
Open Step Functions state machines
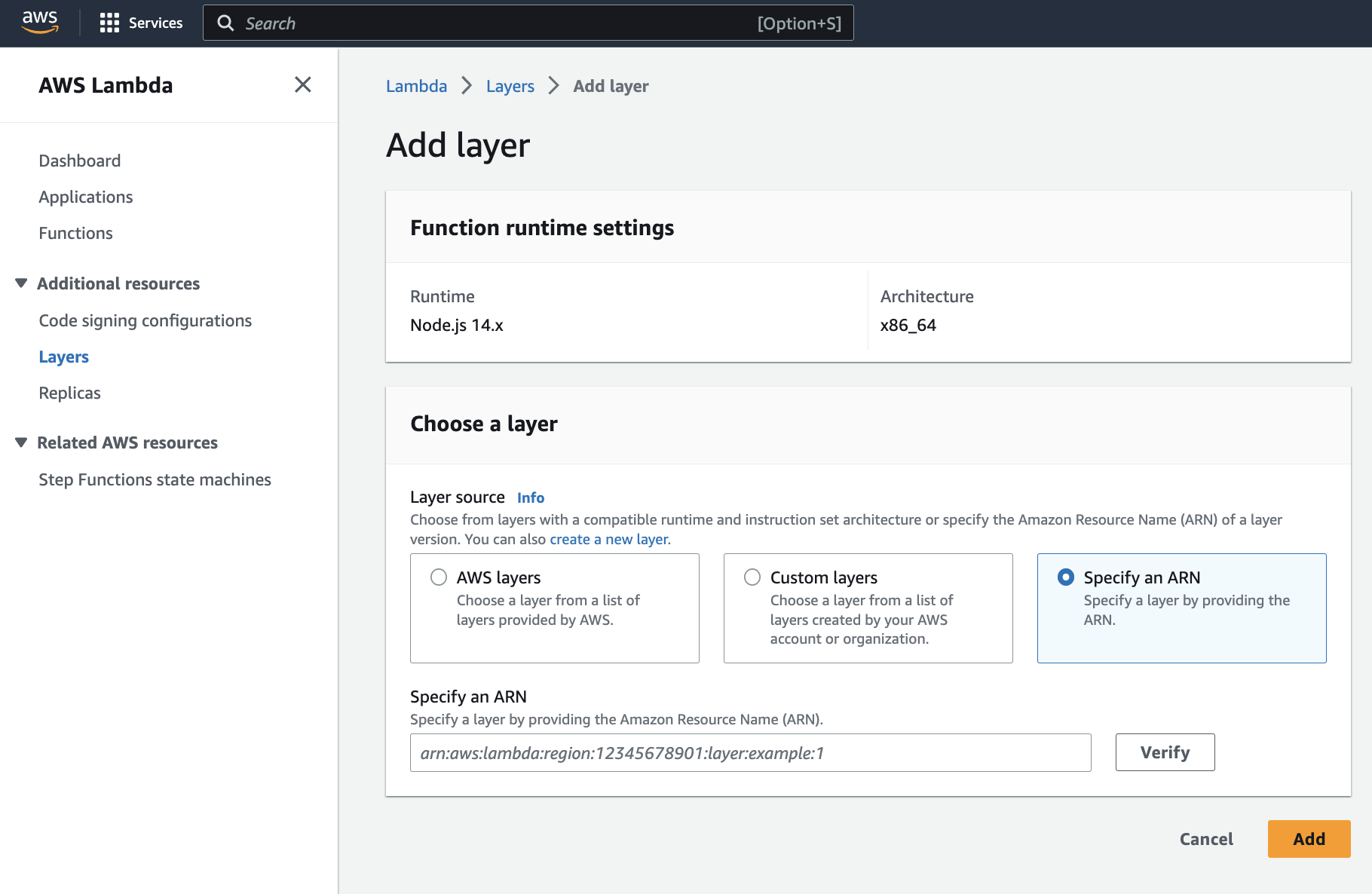click(155, 479)
